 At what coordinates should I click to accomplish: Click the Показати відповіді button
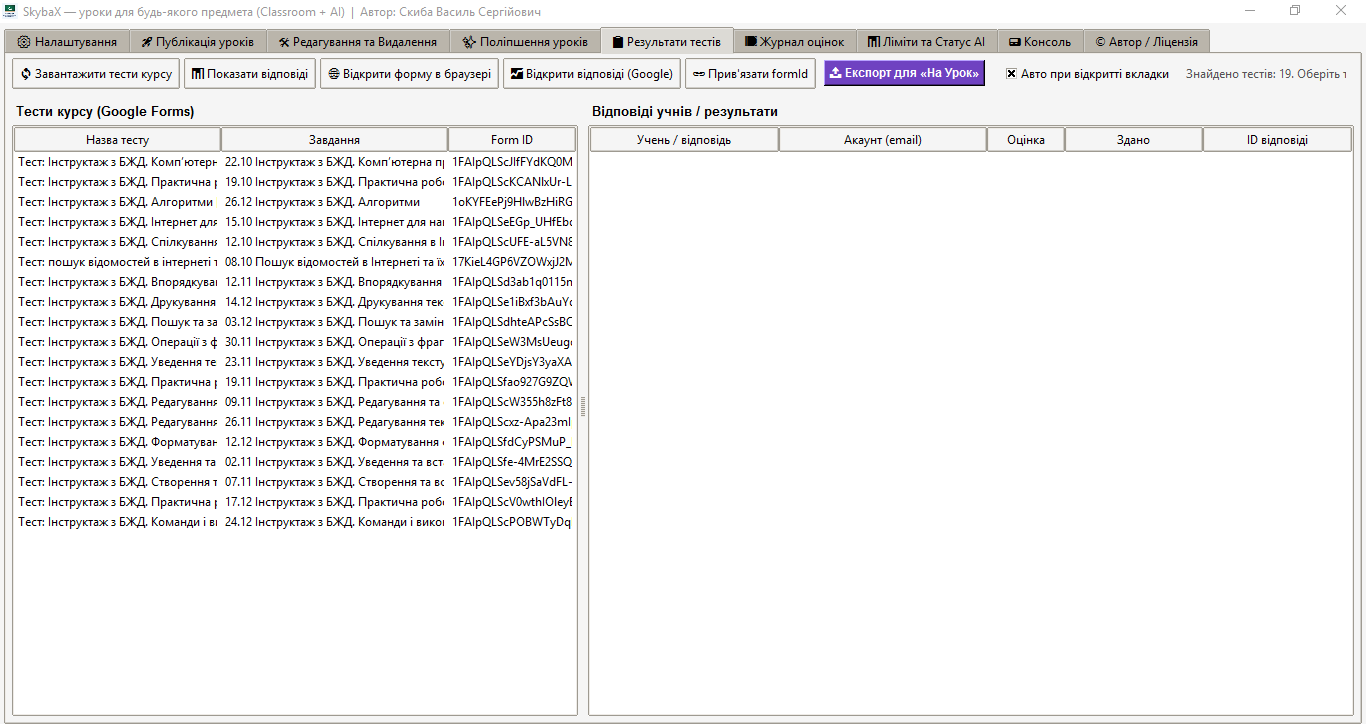tap(250, 74)
